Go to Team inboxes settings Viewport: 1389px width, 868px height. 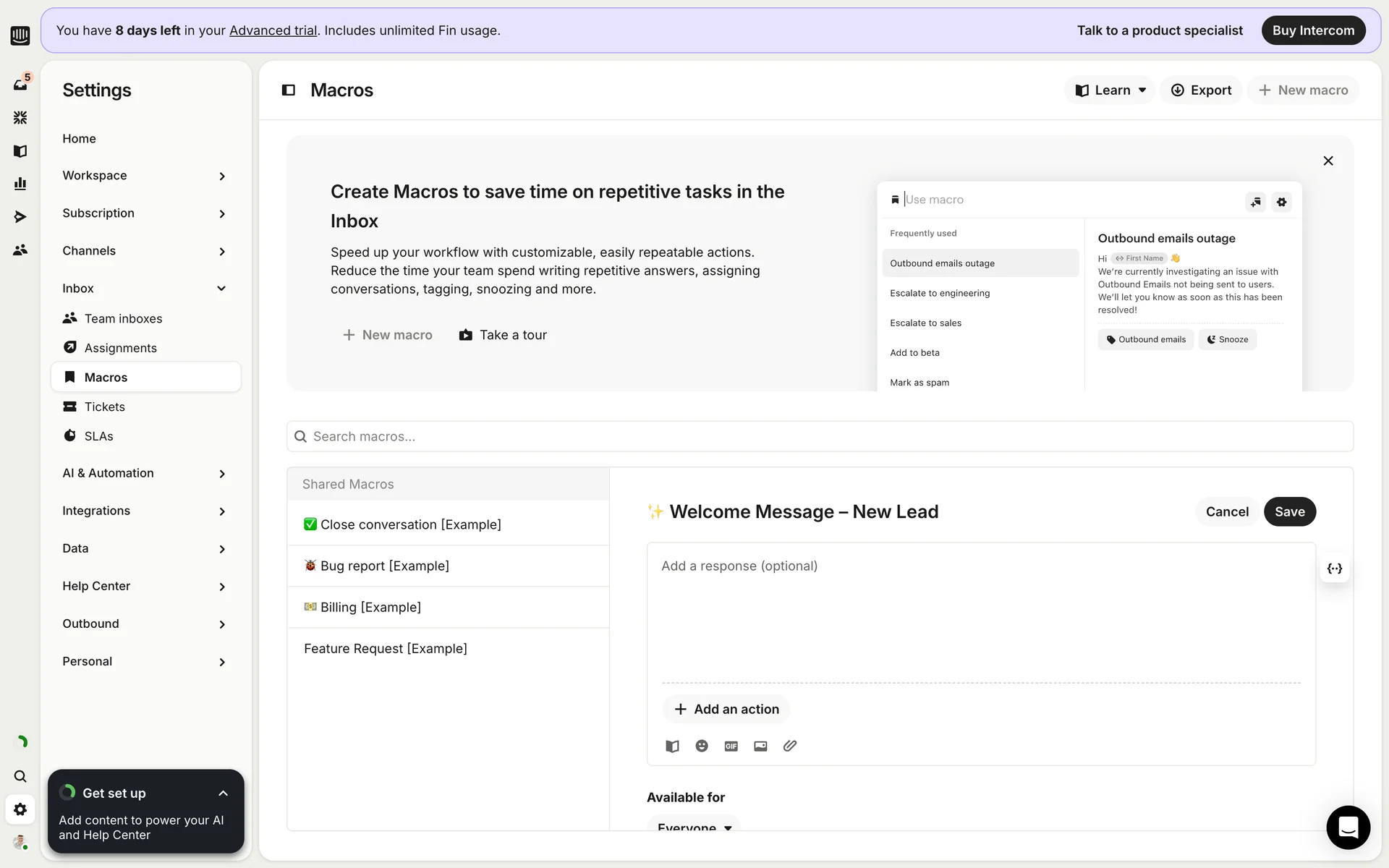tap(123, 318)
